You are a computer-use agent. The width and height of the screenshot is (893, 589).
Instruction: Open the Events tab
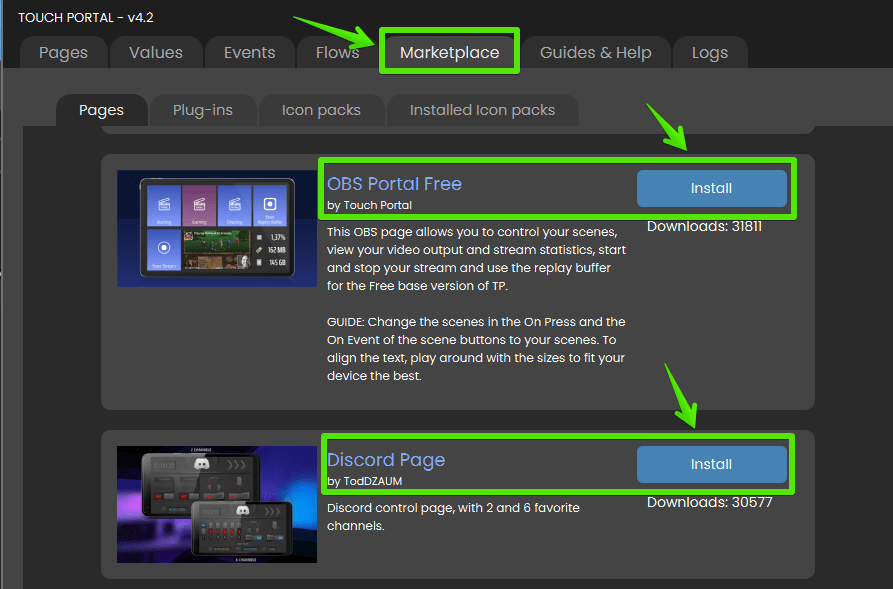pos(249,52)
